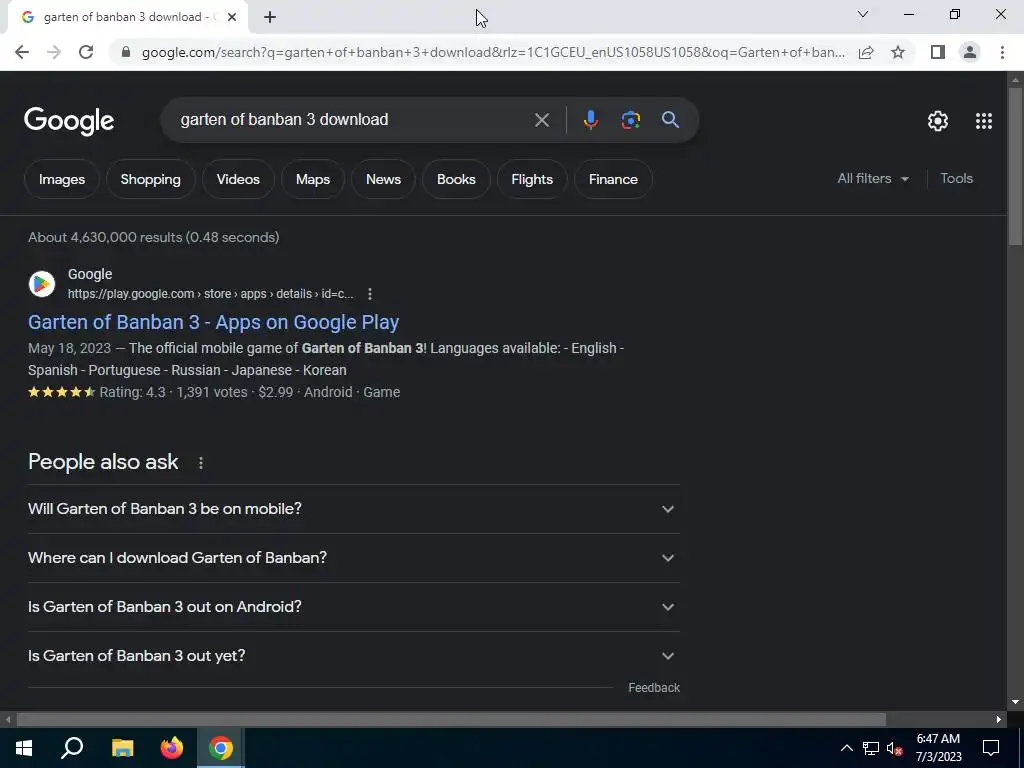This screenshot has height=768, width=1024.
Task: Expand Is Garten of Banban 3 out on Android
Action: [354, 607]
